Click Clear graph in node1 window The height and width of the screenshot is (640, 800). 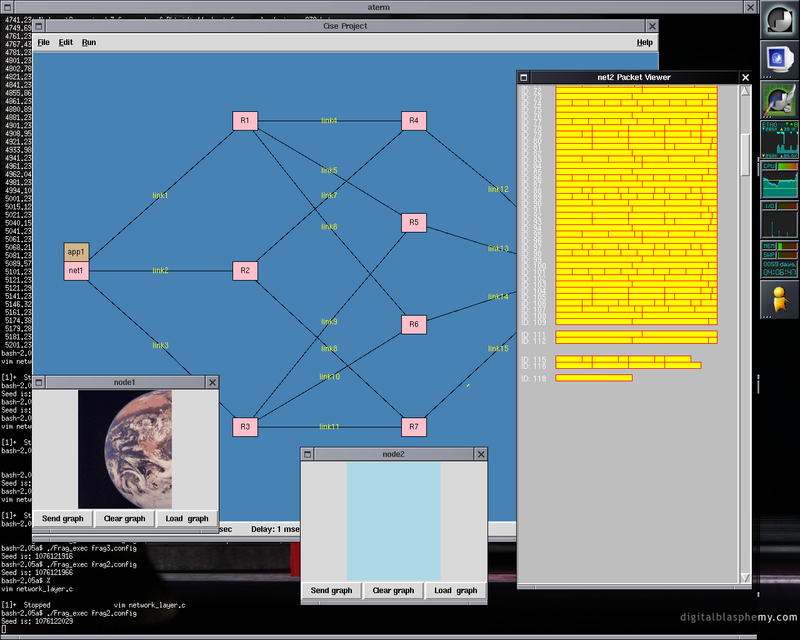(124, 519)
